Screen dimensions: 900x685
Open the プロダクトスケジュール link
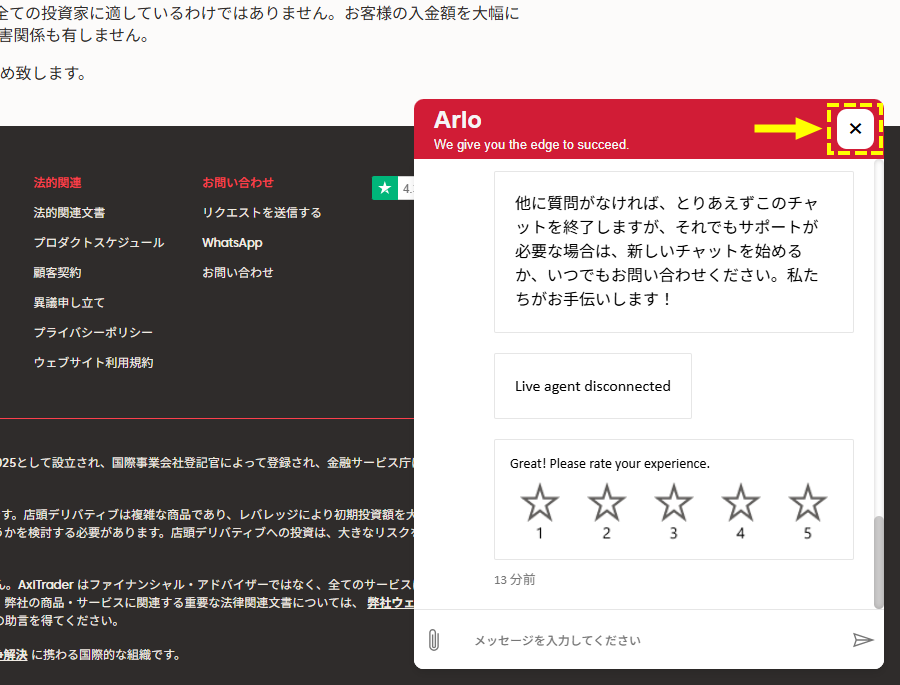coord(98,243)
